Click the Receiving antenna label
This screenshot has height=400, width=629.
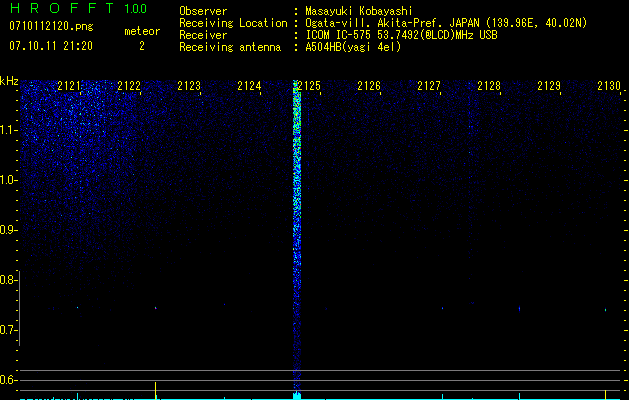[230, 47]
